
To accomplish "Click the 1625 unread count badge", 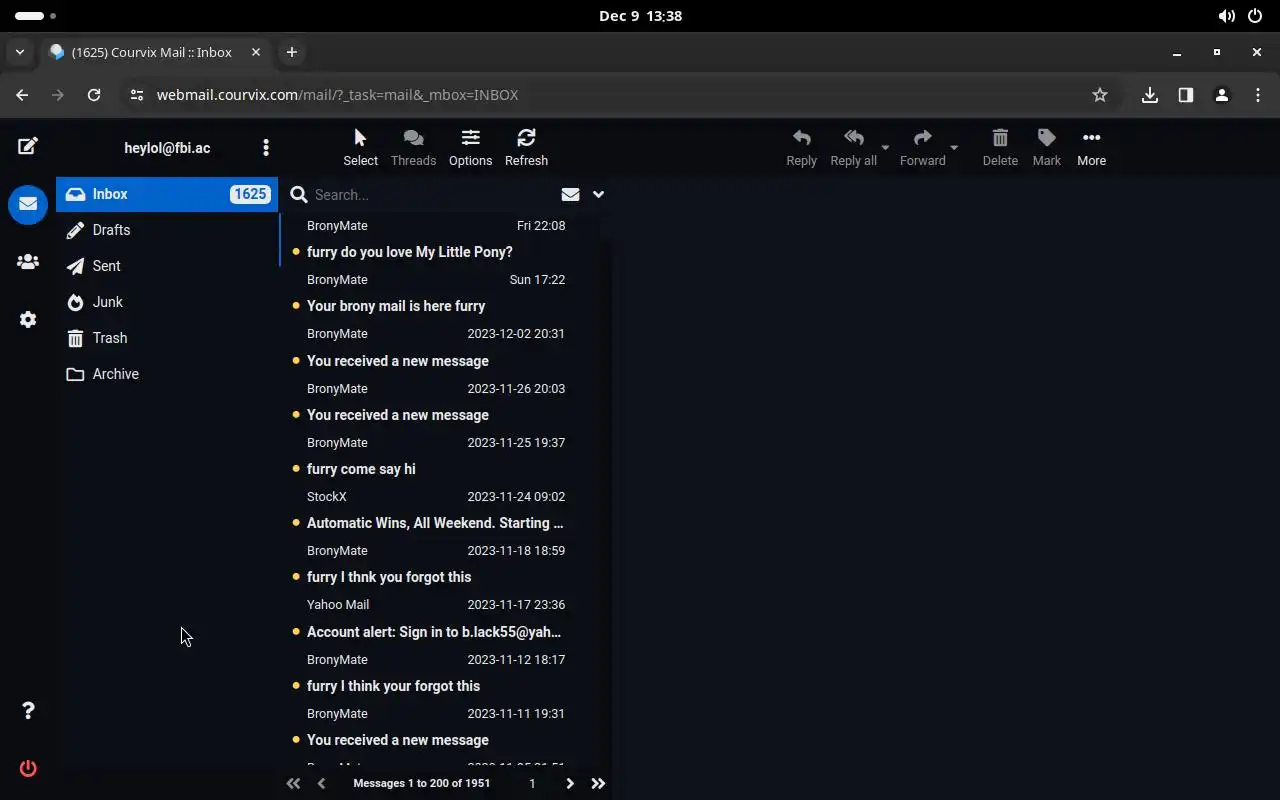I will (250, 194).
